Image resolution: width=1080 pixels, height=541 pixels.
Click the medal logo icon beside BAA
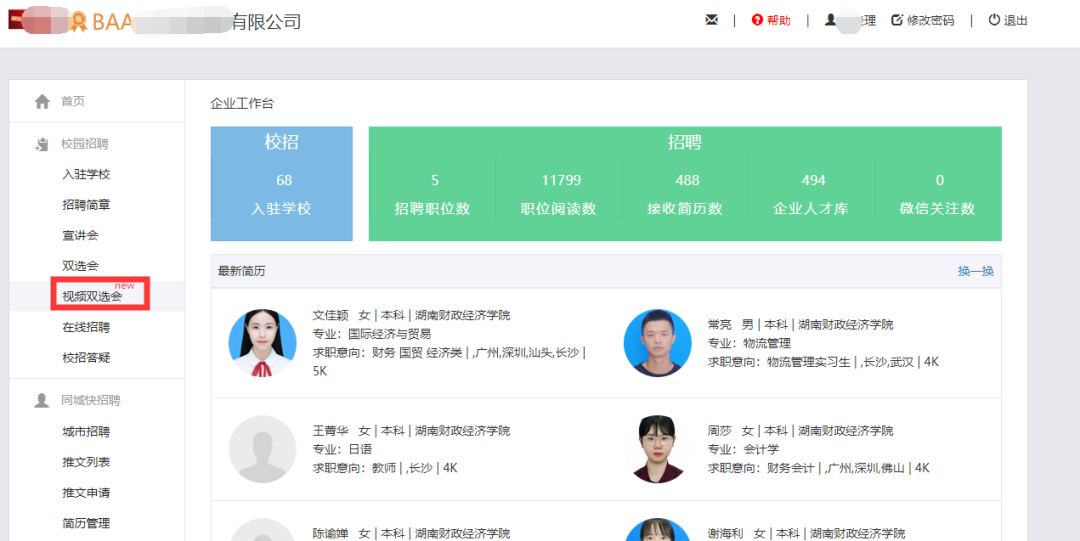(79, 21)
